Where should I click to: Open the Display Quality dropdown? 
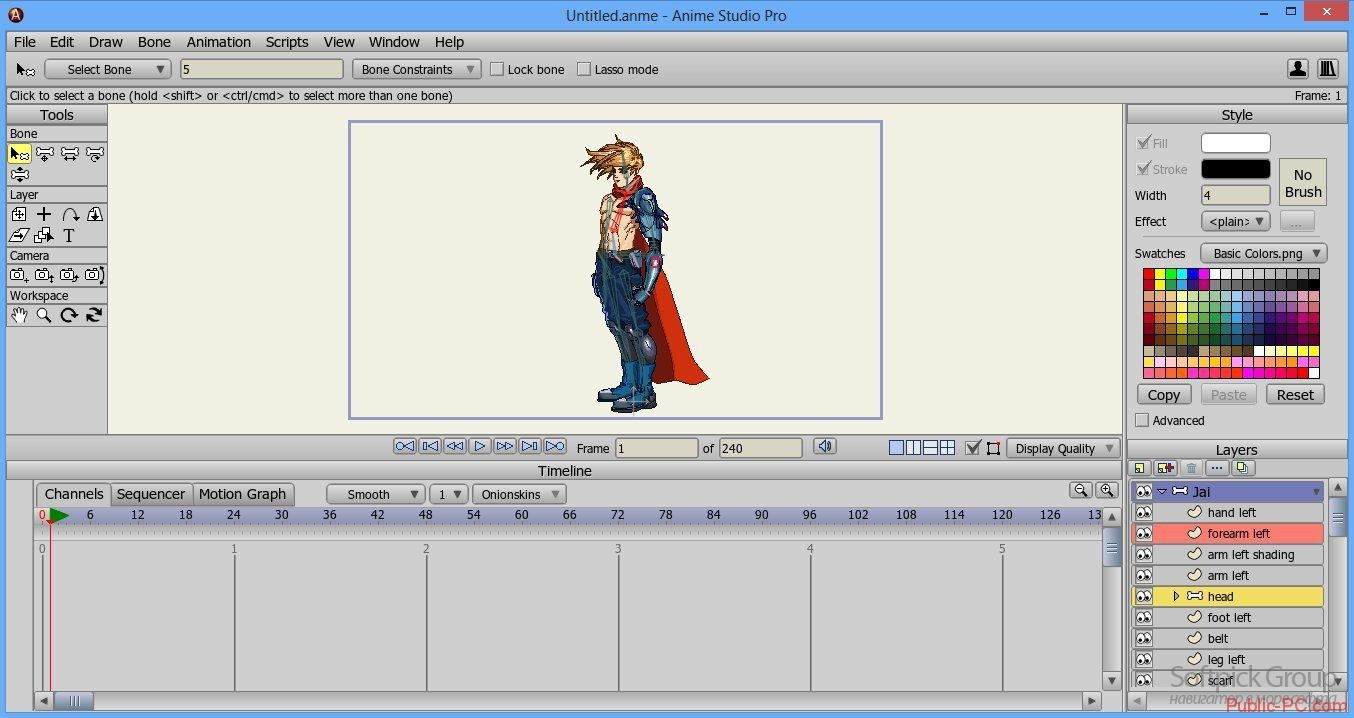1063,448
